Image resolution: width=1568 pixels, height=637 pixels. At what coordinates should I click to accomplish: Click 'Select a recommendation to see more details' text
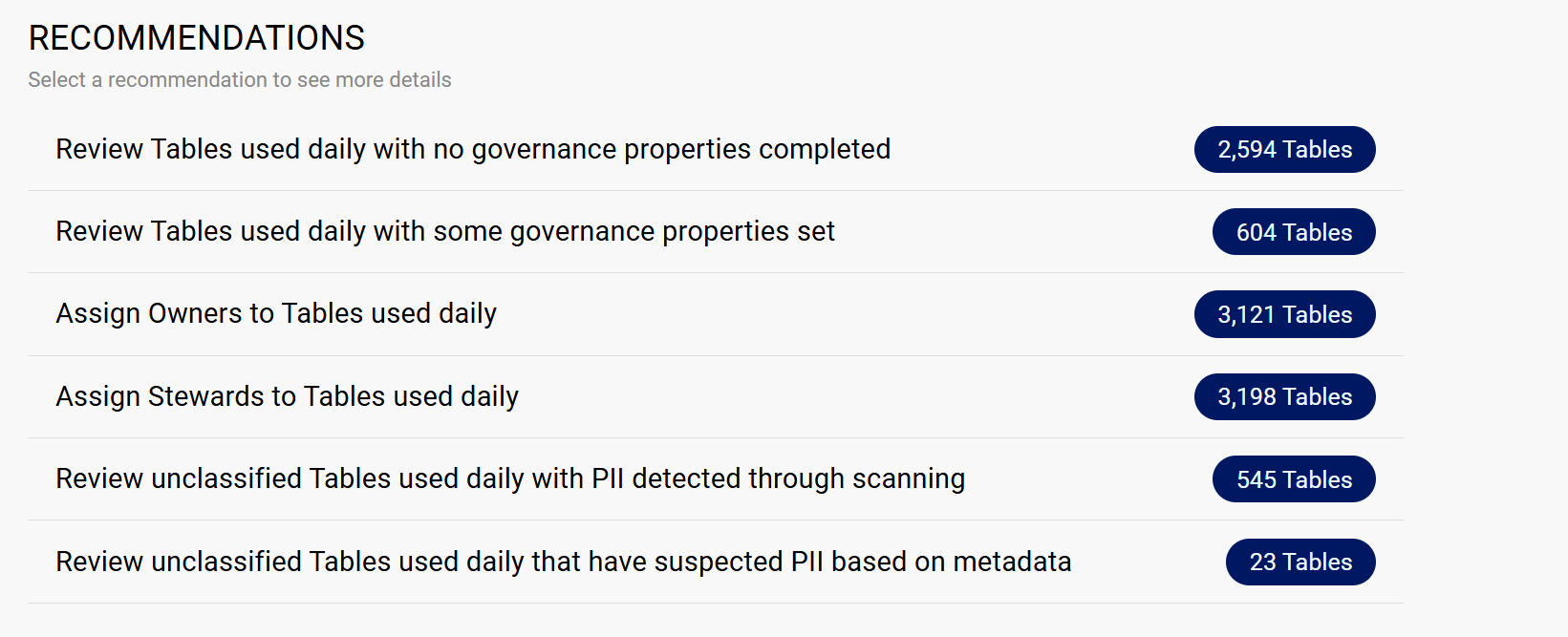click(239, 80)
